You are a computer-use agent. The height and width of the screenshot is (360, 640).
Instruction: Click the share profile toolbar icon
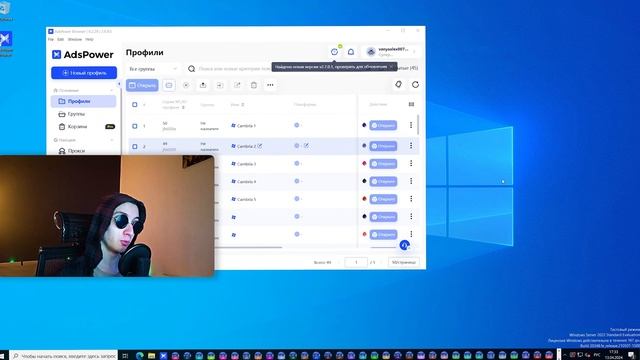(237, 85)
